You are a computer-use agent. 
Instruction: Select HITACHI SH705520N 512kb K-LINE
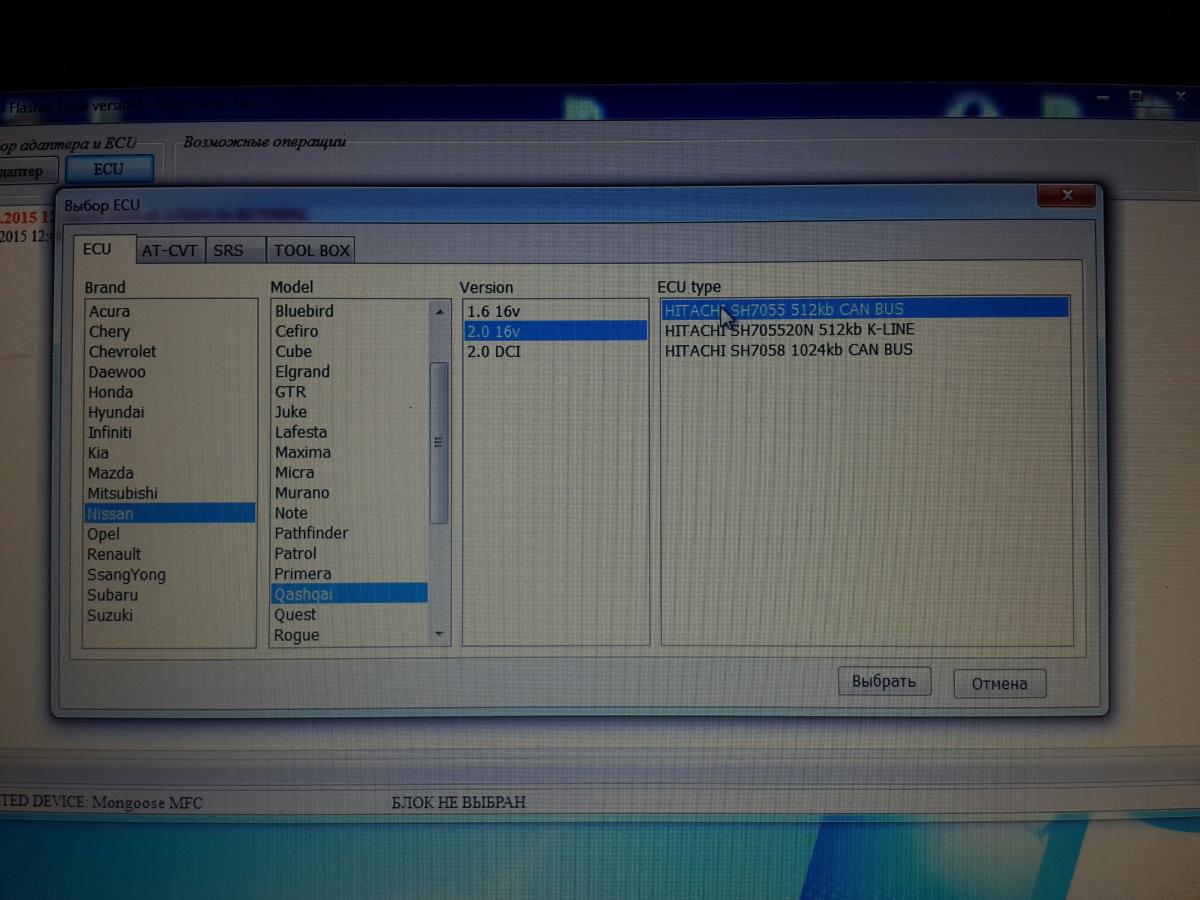pyautogui.click(x=866, y=329)
